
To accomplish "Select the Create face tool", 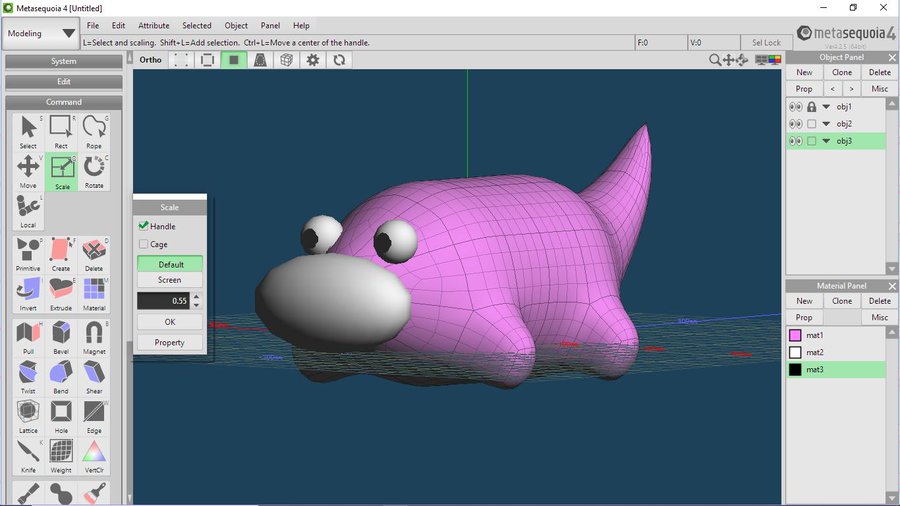I will (61, 254).
